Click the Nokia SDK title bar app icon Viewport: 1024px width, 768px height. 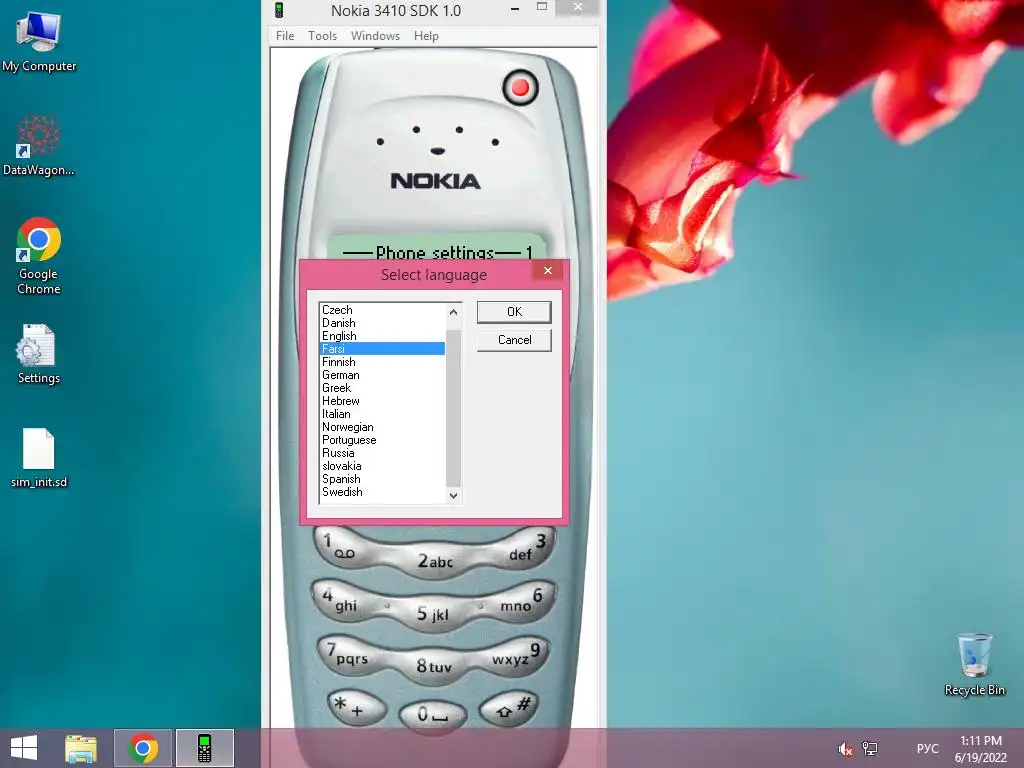279,10
